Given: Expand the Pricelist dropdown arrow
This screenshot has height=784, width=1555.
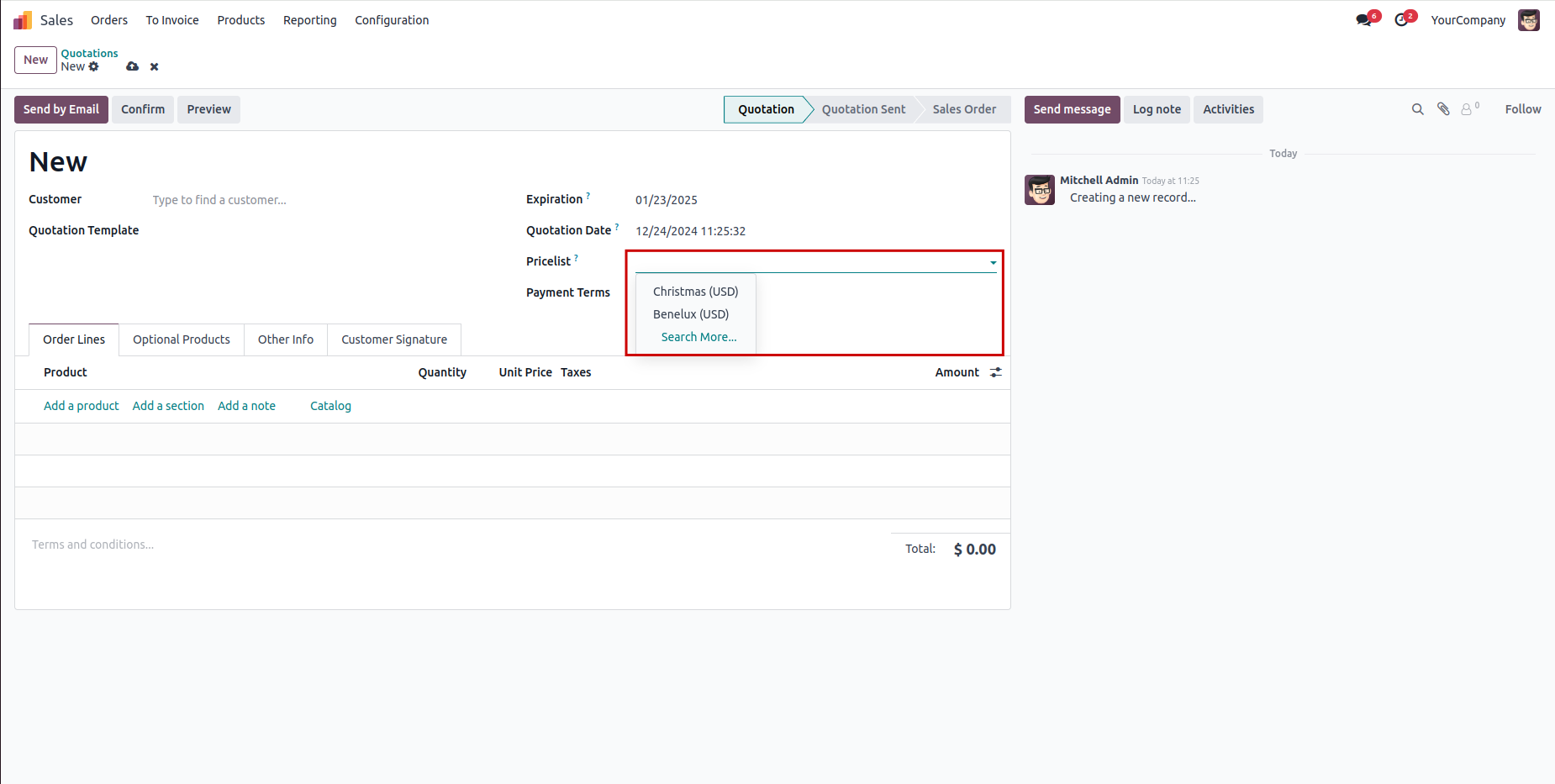Looking at the screenshot, I should (993, 263).
